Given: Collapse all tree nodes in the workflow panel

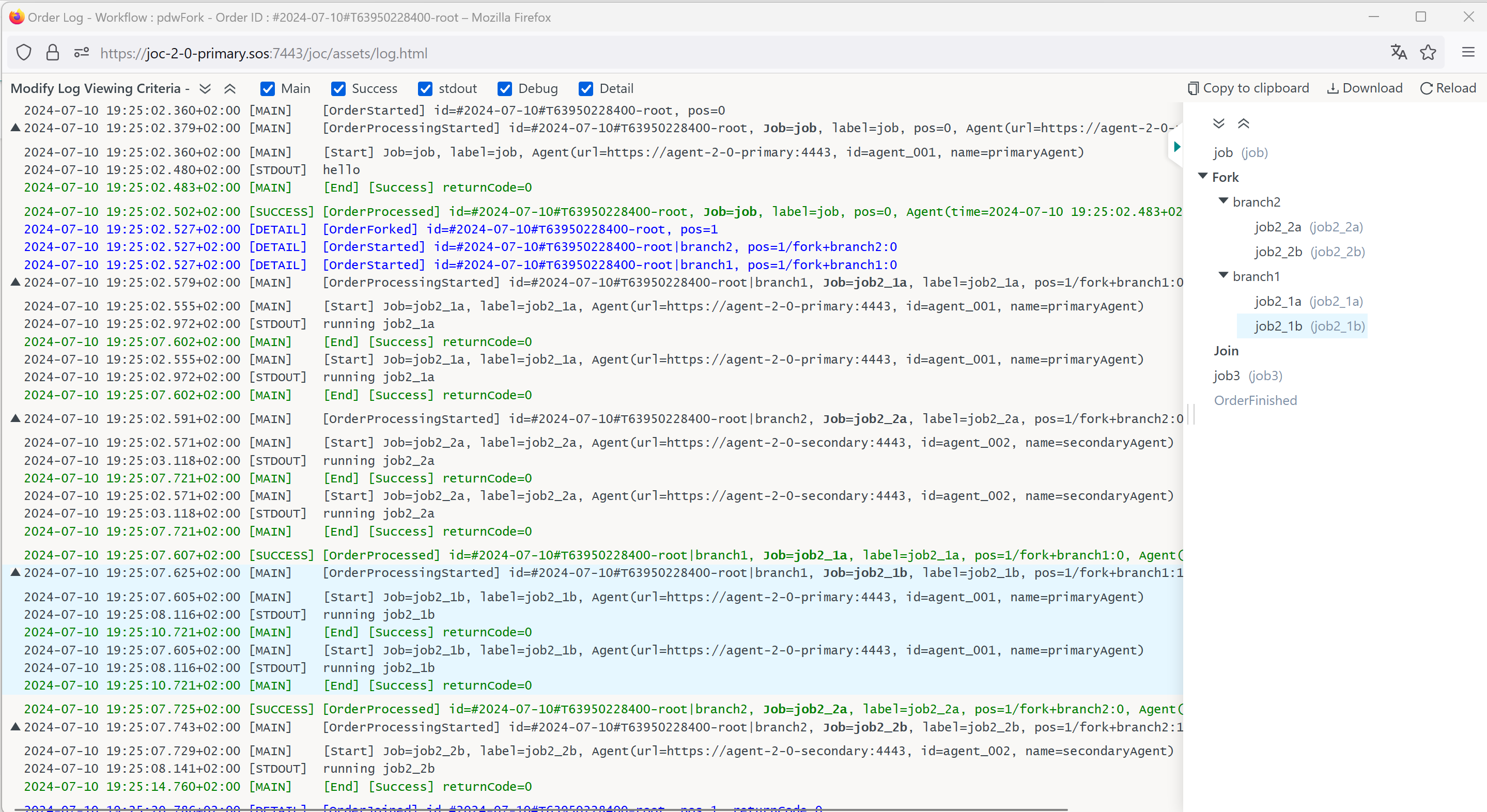Looking at the screenshot, I should tap(1244, 123).
